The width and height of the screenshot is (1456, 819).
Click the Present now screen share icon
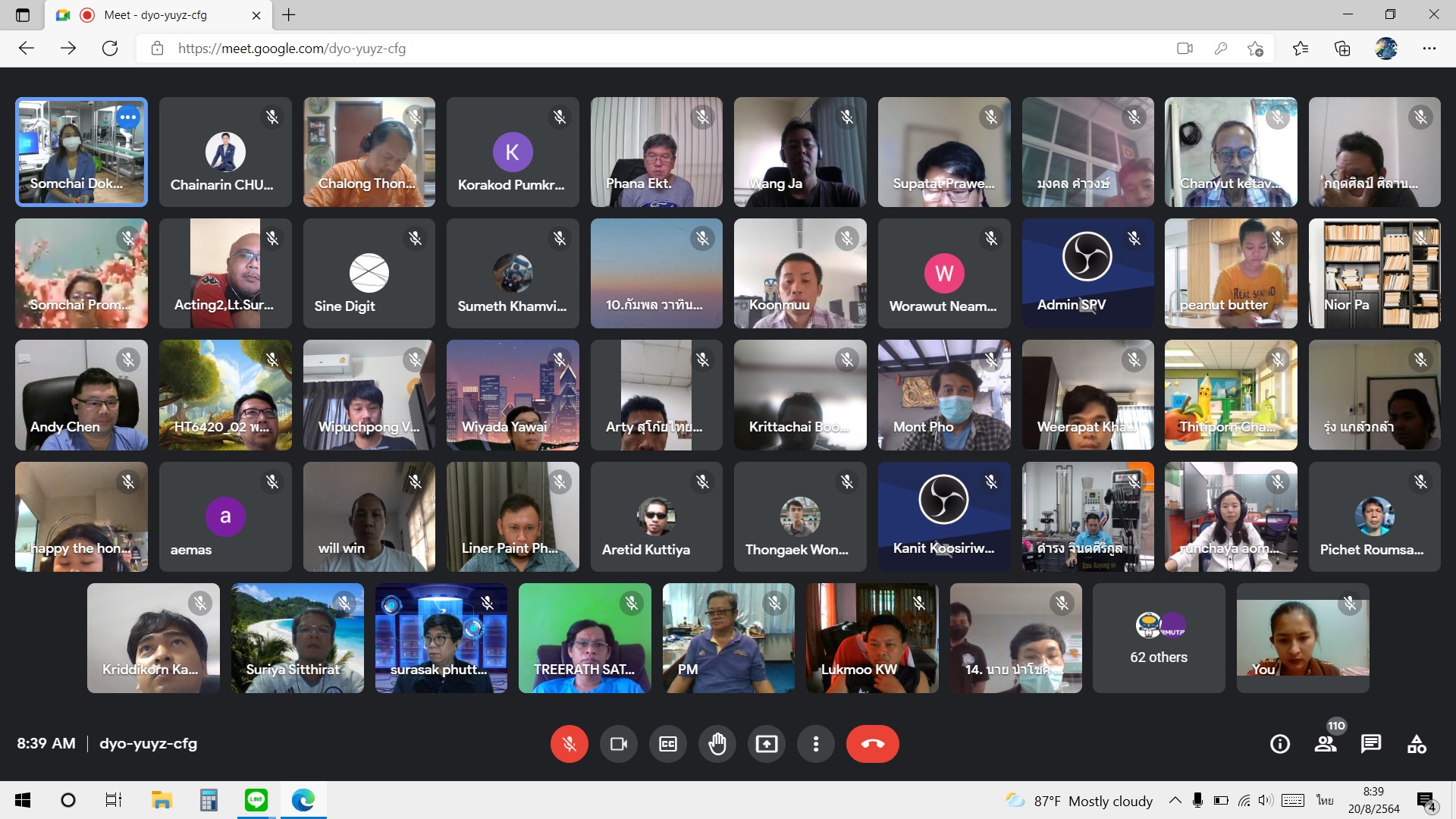766,744
